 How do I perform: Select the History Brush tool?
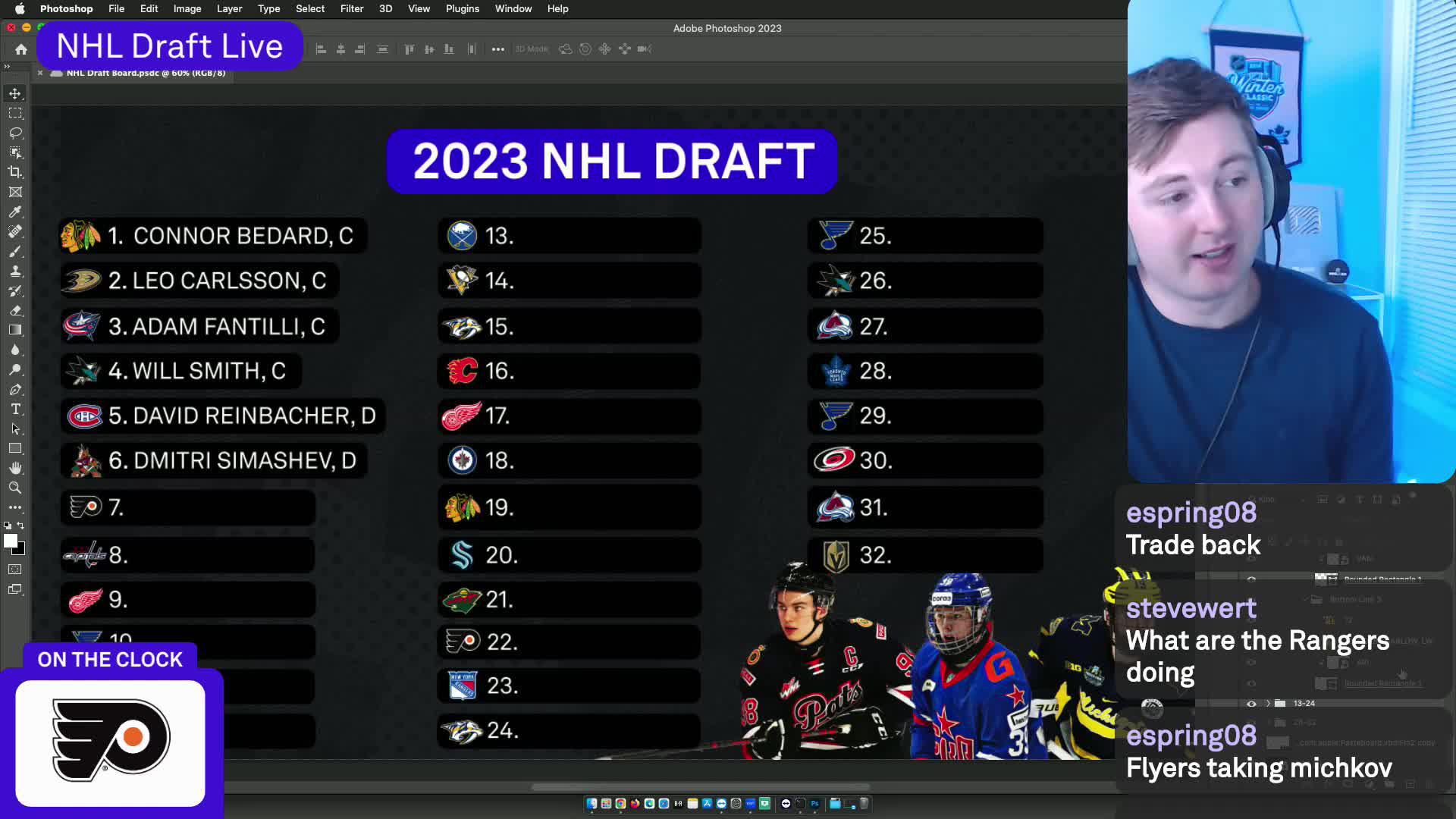(x=15, y=290)
